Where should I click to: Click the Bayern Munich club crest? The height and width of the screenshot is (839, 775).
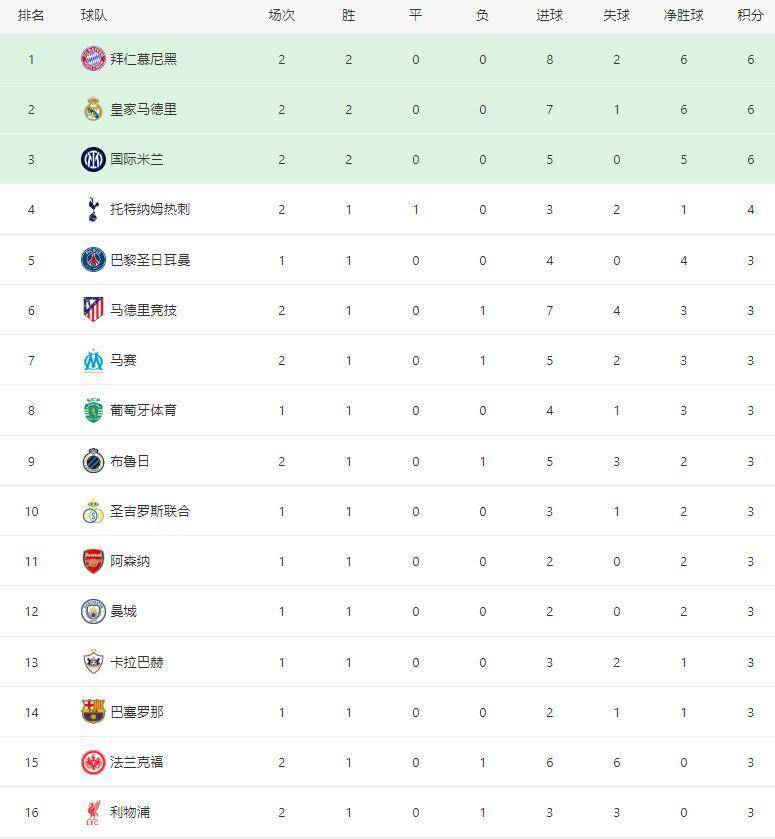pos(93,59)
